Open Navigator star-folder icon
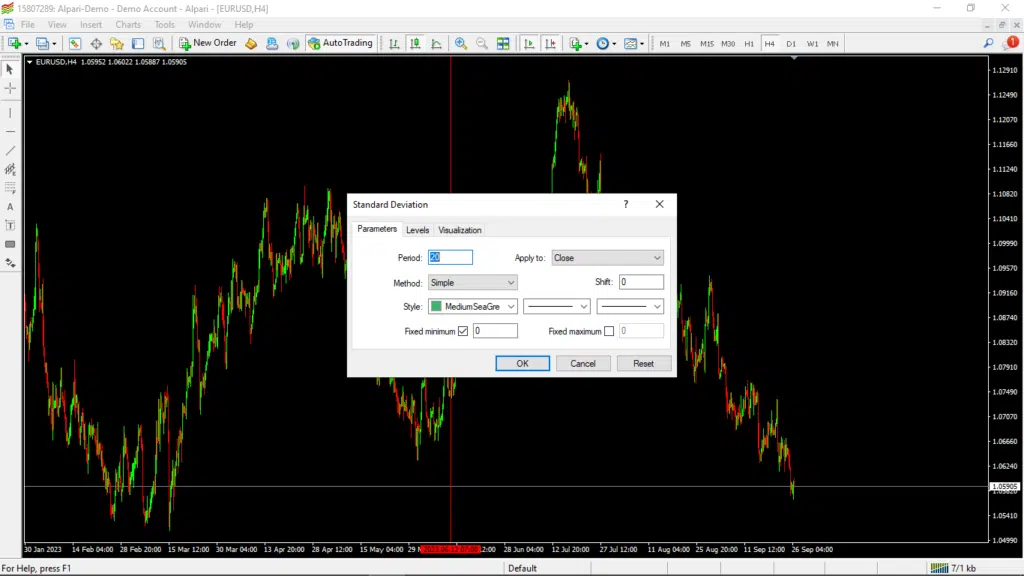Screen dimensions: 1024x576 point(117,44)
